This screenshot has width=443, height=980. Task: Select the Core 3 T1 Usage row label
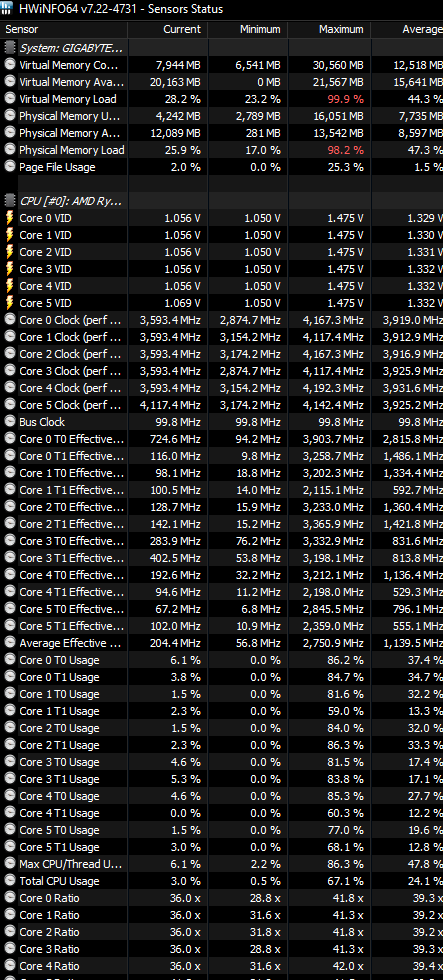pos(59,779)
